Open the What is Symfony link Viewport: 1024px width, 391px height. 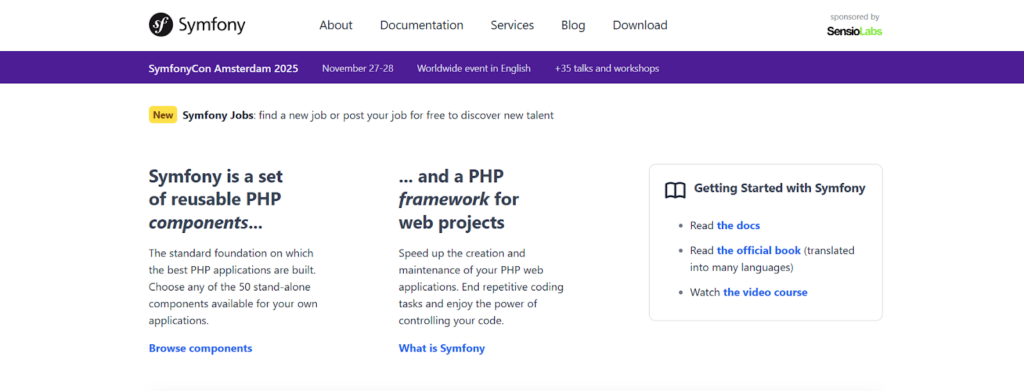(x=441, y=348)
